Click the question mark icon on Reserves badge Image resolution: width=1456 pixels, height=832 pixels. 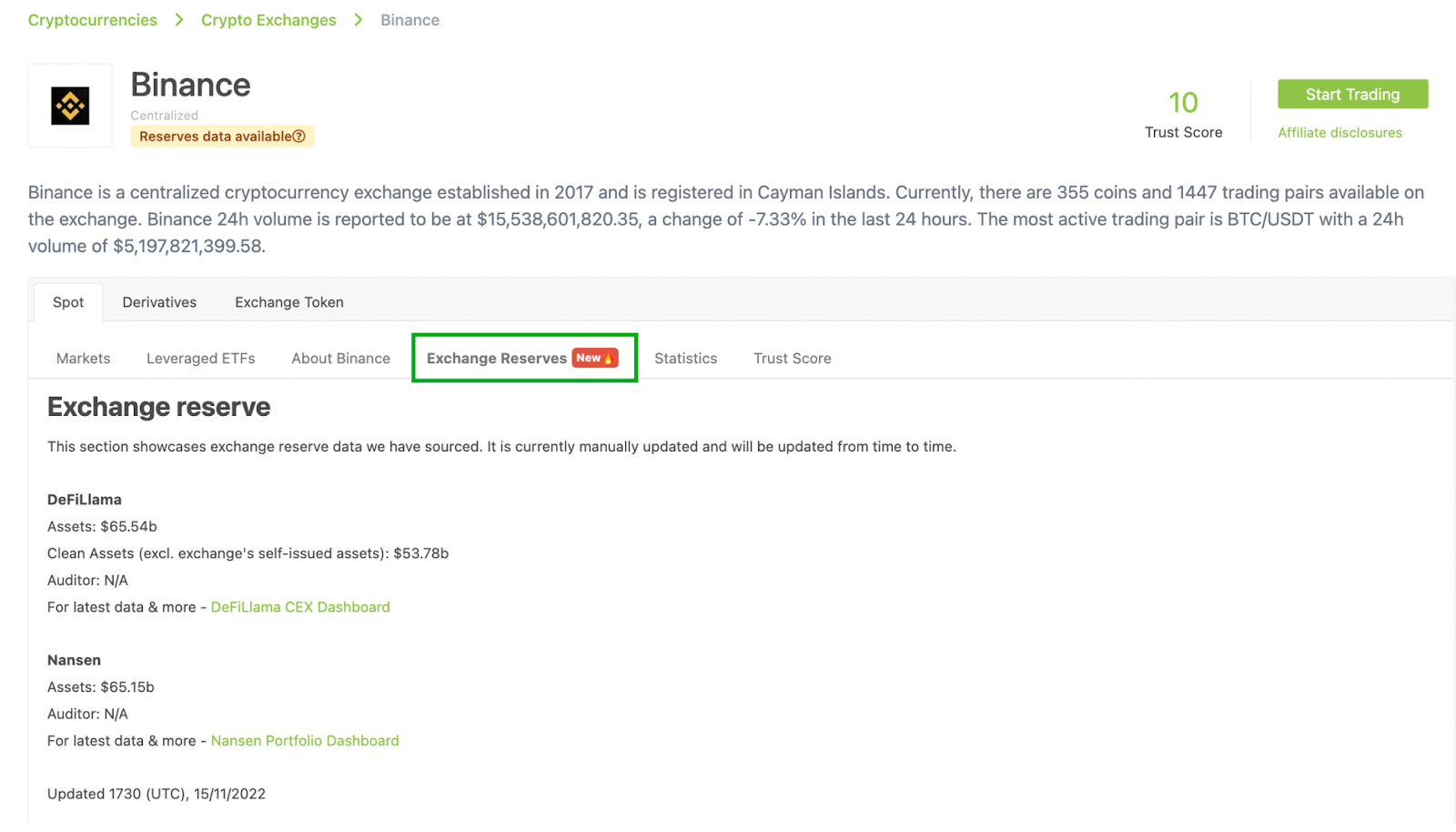pos(298,137)
